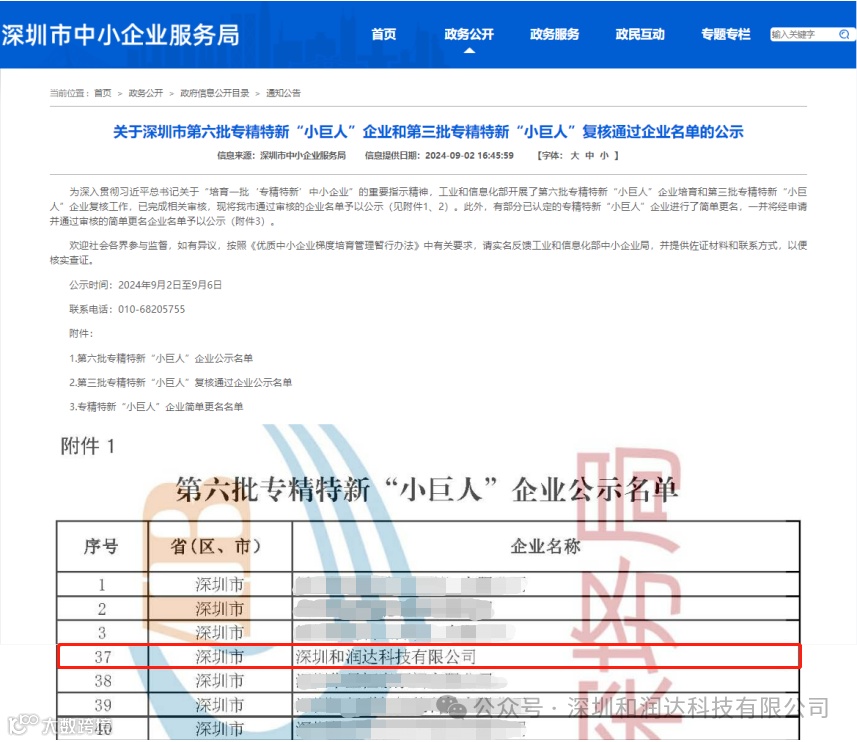
Task: Select the row number 37 cell
Action: tap(103, 657)
